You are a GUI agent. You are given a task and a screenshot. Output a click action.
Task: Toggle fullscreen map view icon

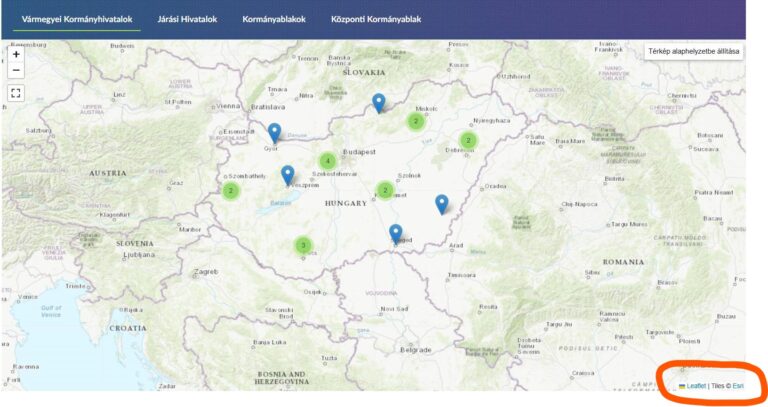[16, 93]
